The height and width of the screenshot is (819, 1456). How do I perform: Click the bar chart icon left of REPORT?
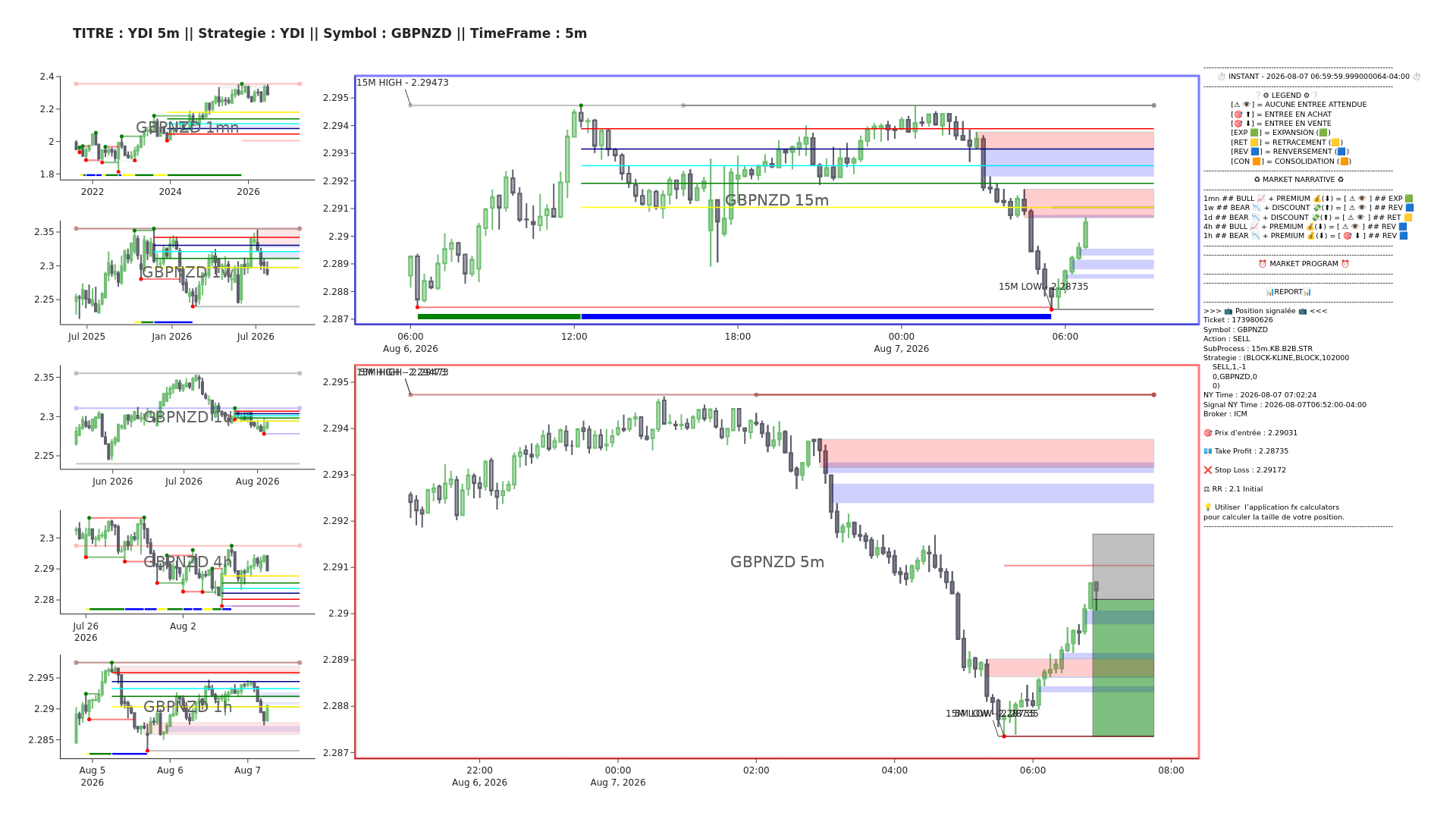click(1270, 292)
